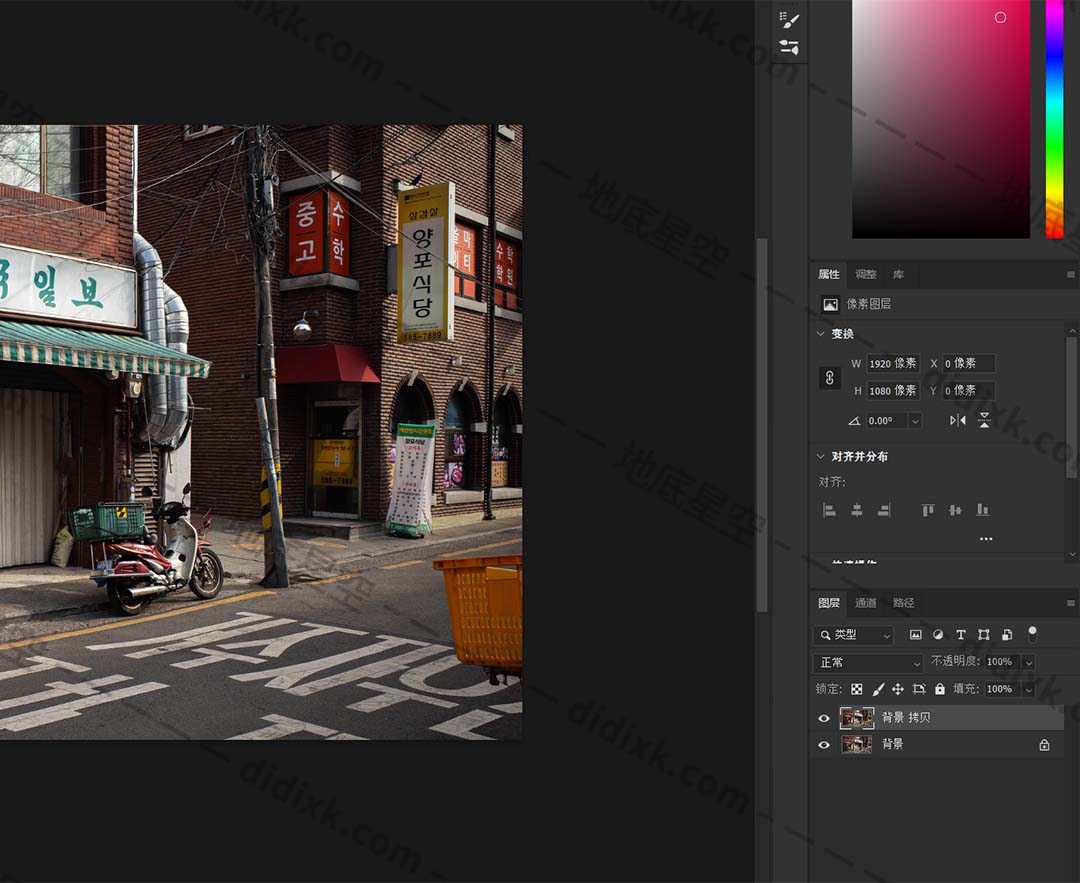Align left edges icon
1080x883 pixels.
(829, 510)
